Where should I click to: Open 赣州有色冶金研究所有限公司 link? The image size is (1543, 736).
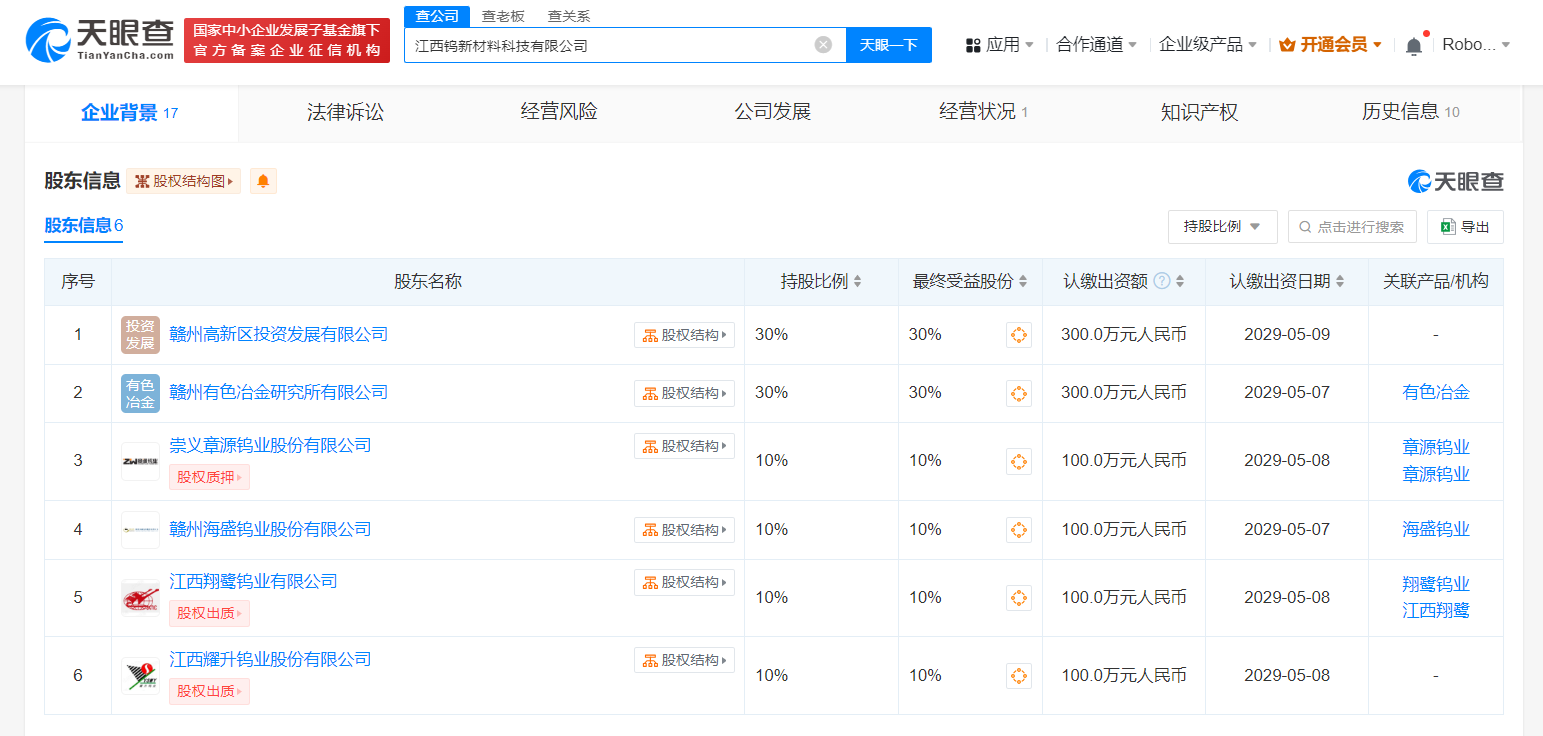click(279, 393)
